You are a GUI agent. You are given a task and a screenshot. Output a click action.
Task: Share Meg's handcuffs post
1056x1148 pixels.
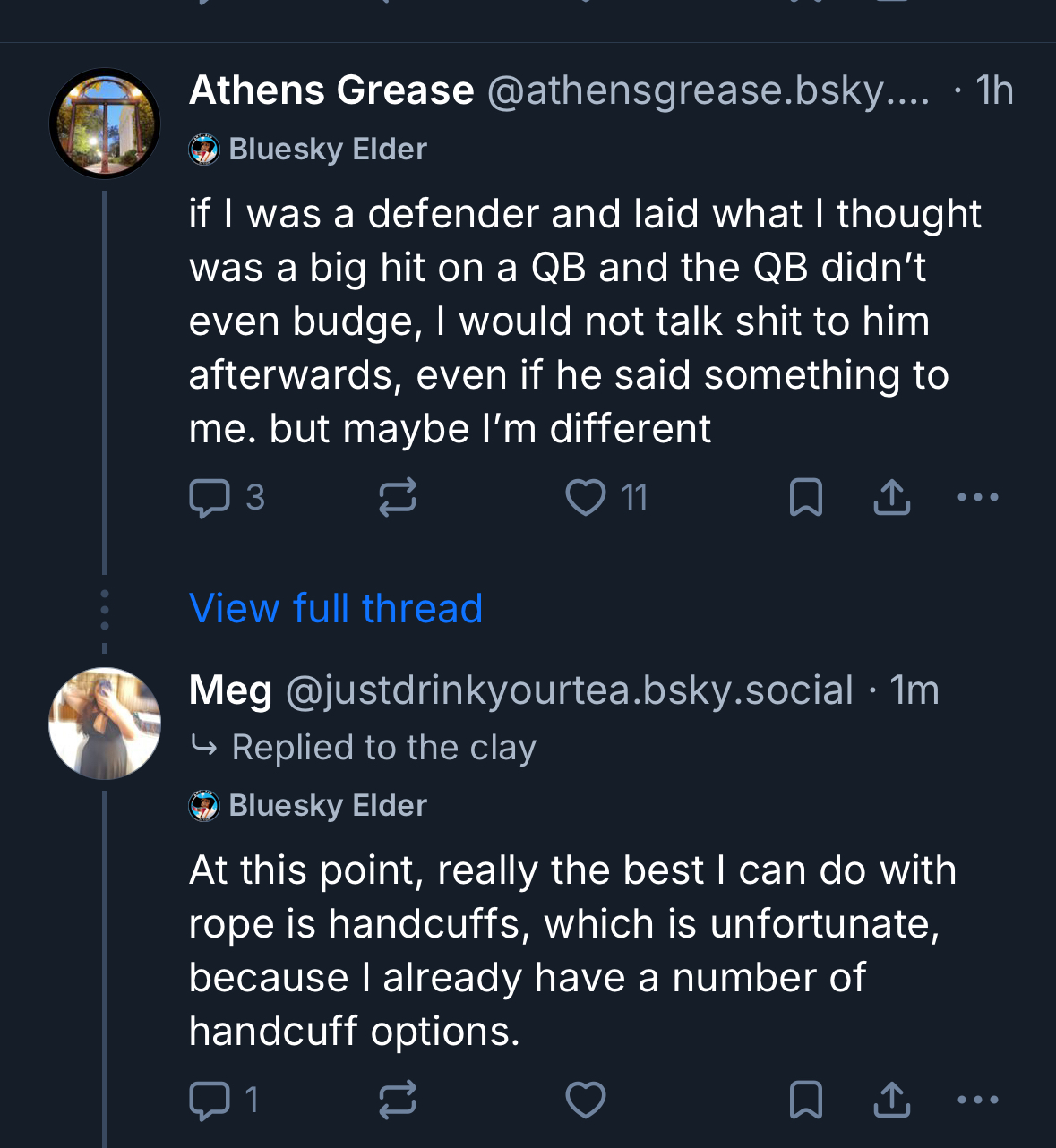click(x=891, y=1101)
